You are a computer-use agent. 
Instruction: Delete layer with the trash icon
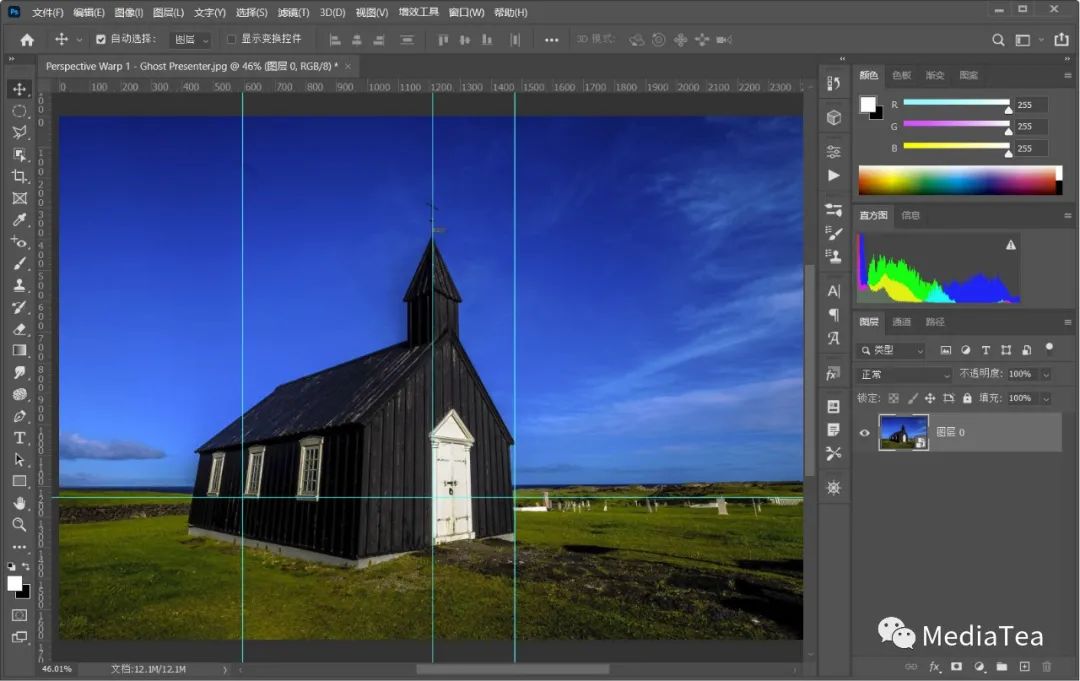click(x=1047, y=667)
